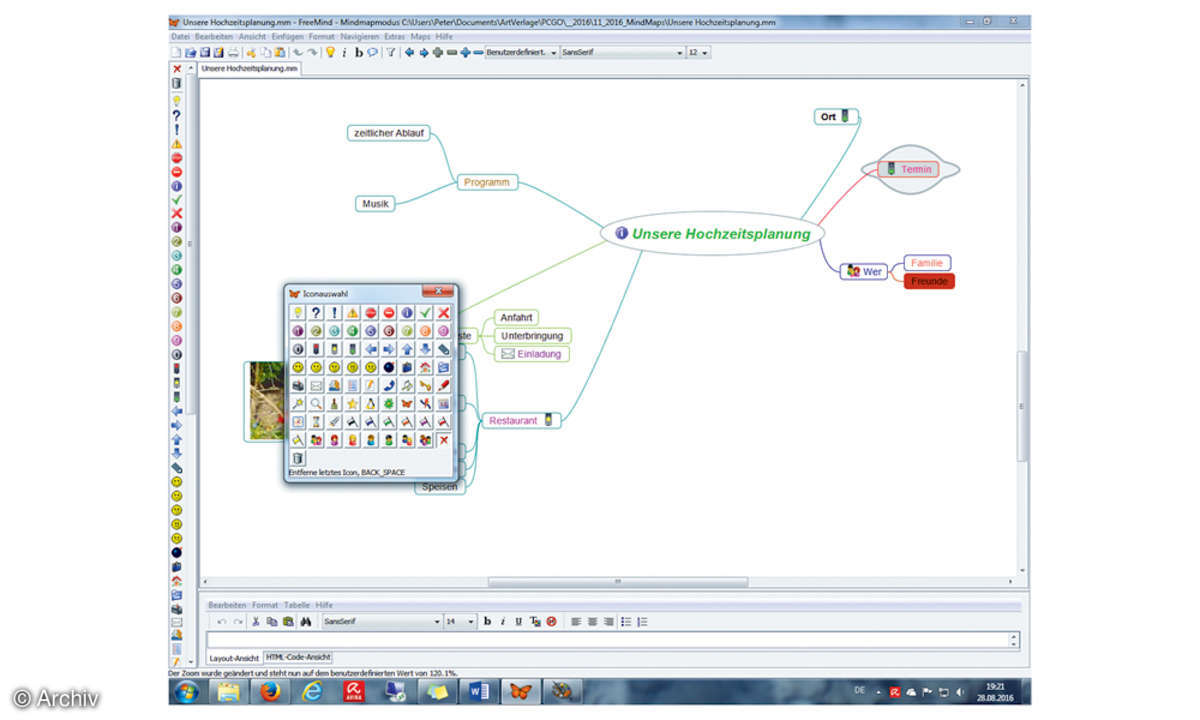
Task: Align note text left
Action: (575, 621)
